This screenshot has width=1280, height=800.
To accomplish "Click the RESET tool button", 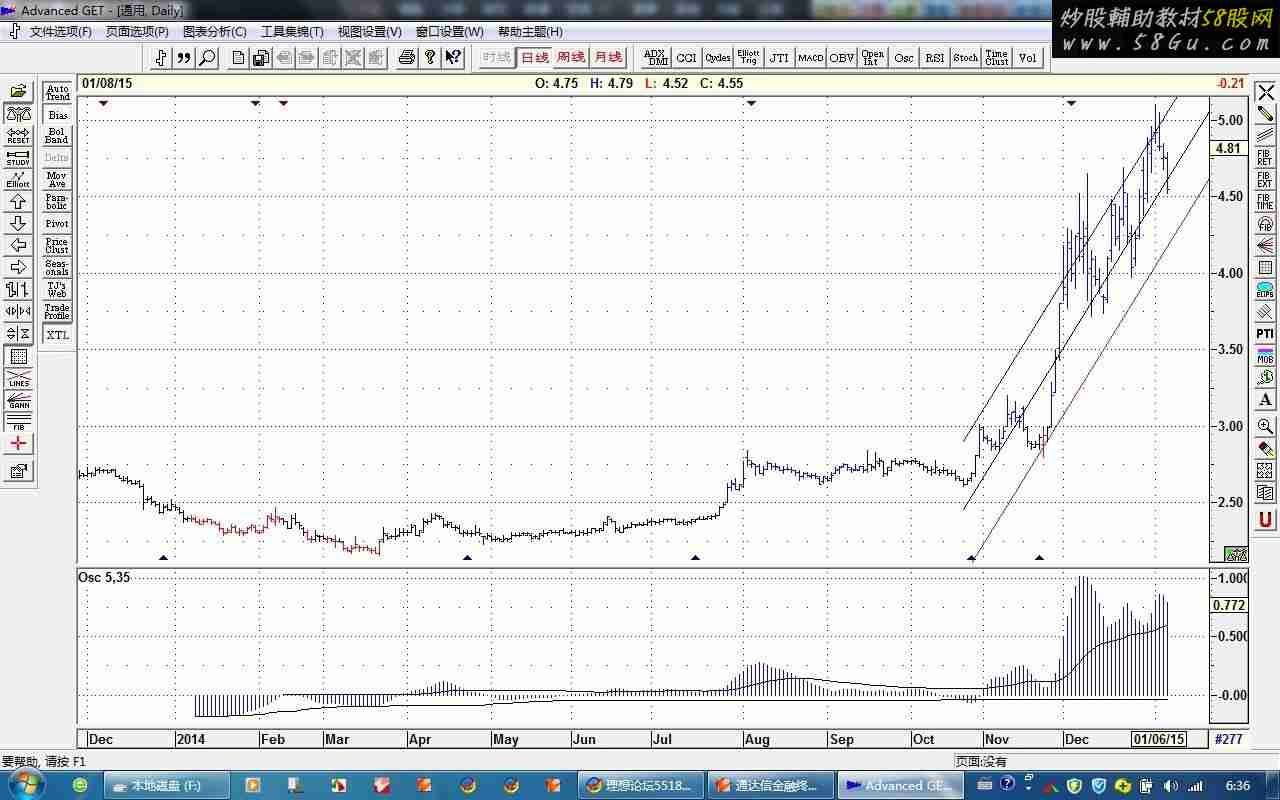I will (18, 136).
